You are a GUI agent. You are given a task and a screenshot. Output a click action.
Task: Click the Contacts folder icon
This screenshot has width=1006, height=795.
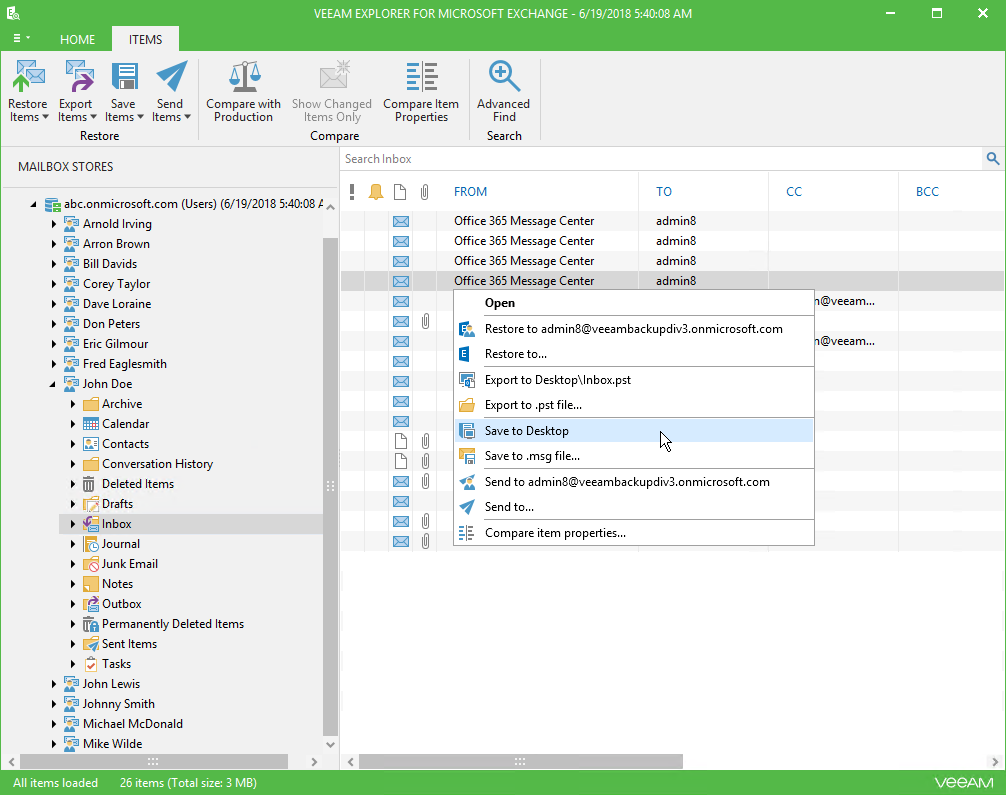pos(91,443)
